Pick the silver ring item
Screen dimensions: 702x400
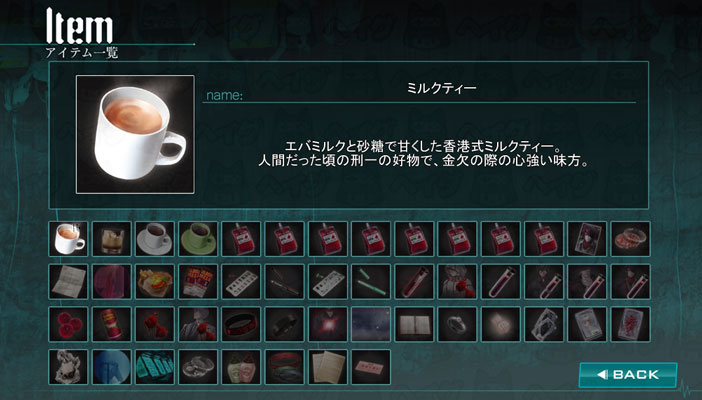click(x=457, y=324)
